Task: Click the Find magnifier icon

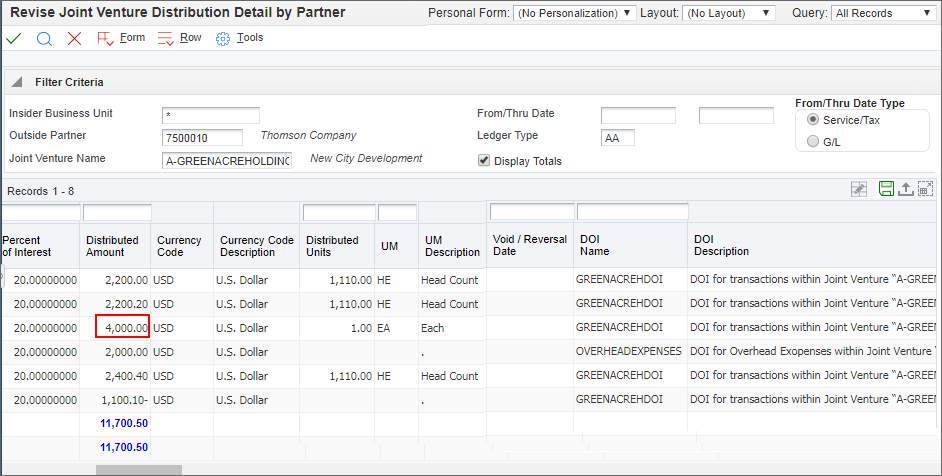Action: point(44,39)
